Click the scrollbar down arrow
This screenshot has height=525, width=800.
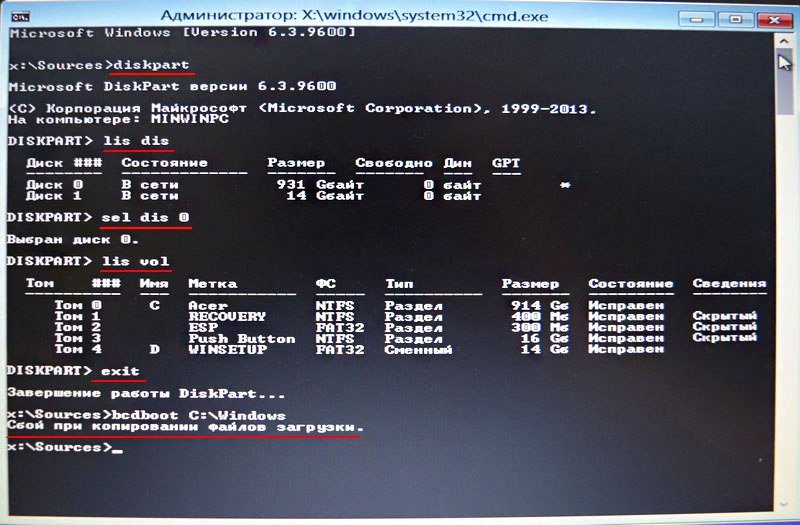point(784,504)
